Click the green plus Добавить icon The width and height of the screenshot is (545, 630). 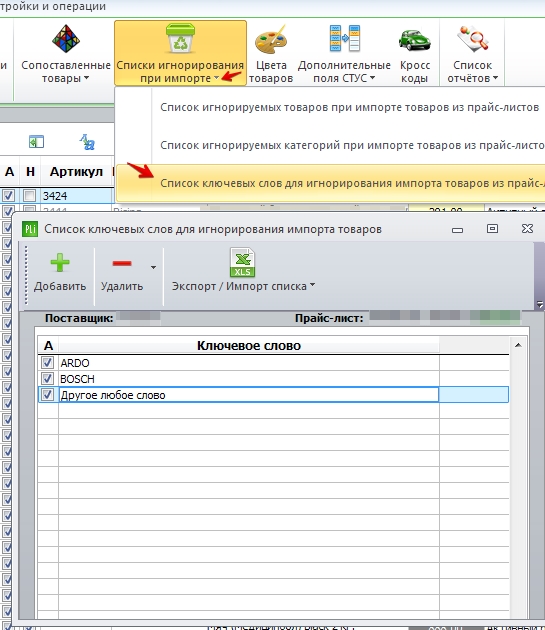point(60,263)
